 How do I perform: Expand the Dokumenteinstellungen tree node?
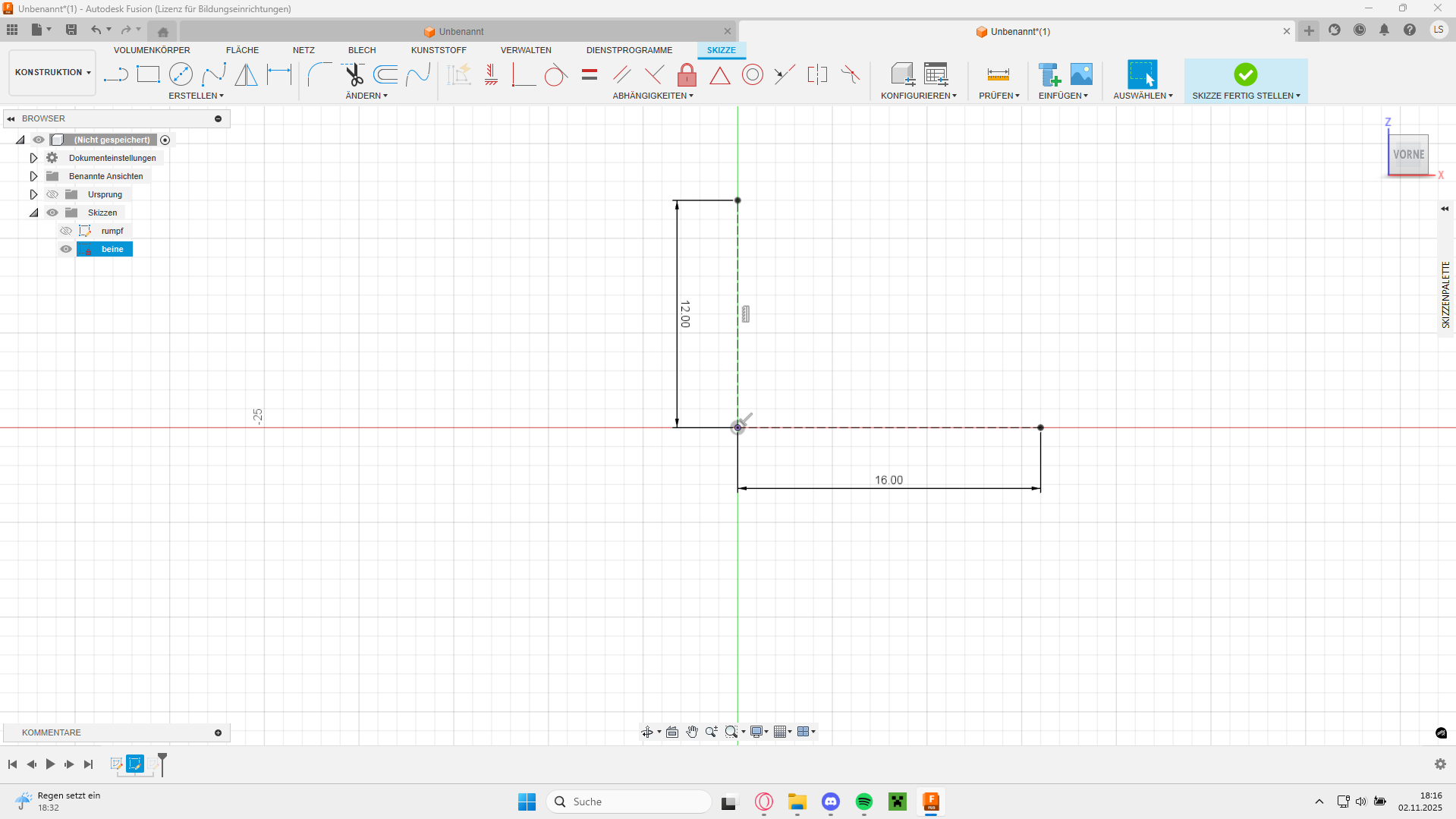click(33, 158)
